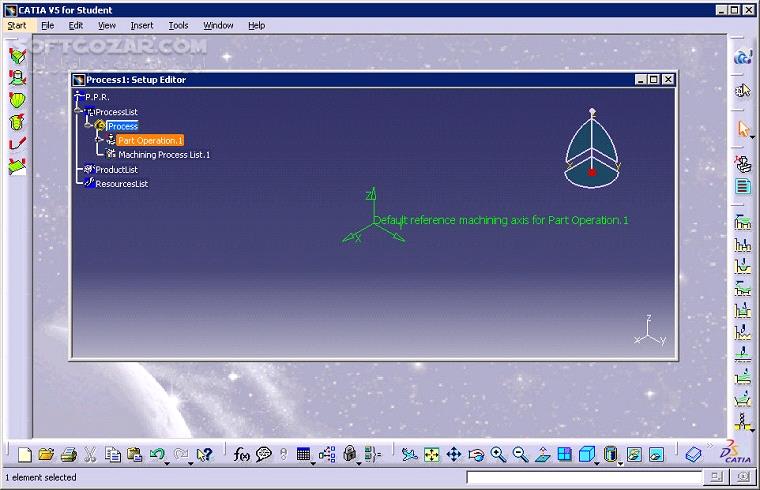760x490 pixels.
Task: Select ProcessList in the tree
Action: coord(116,112)
